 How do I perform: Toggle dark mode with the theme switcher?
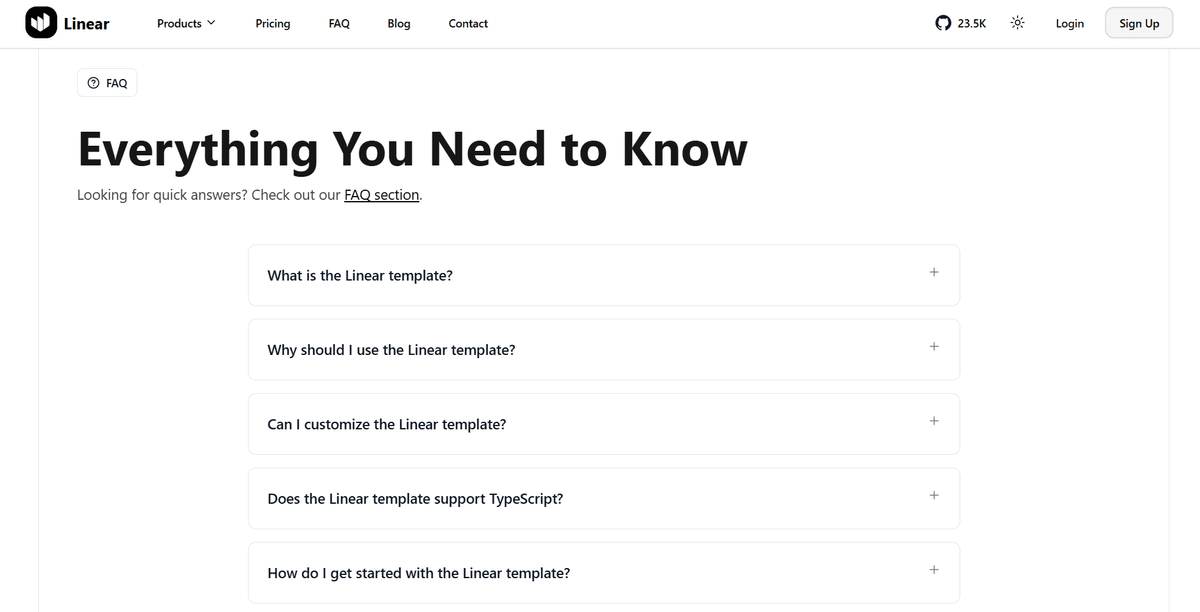click(x=1017, y=22)
